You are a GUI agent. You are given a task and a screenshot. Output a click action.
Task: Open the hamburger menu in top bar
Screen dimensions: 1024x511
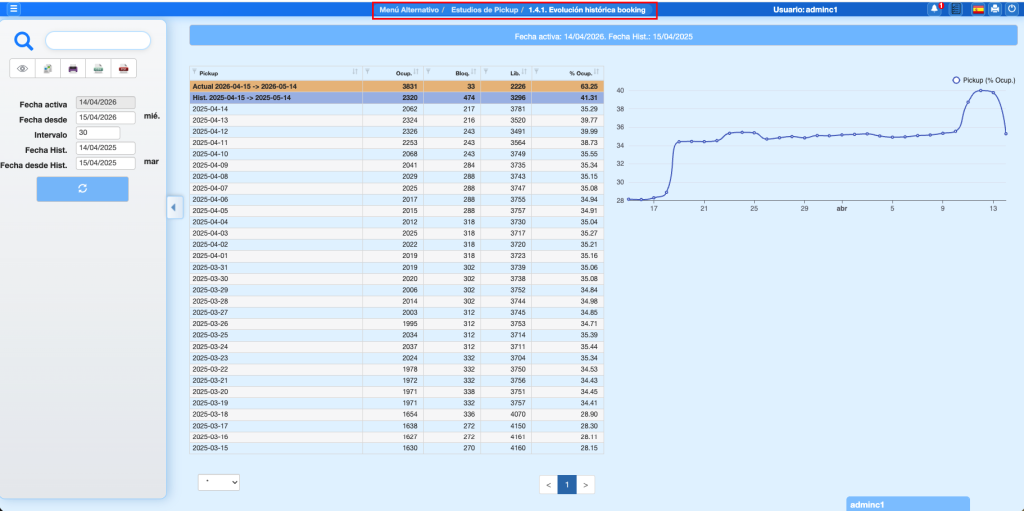pos(14,9)
